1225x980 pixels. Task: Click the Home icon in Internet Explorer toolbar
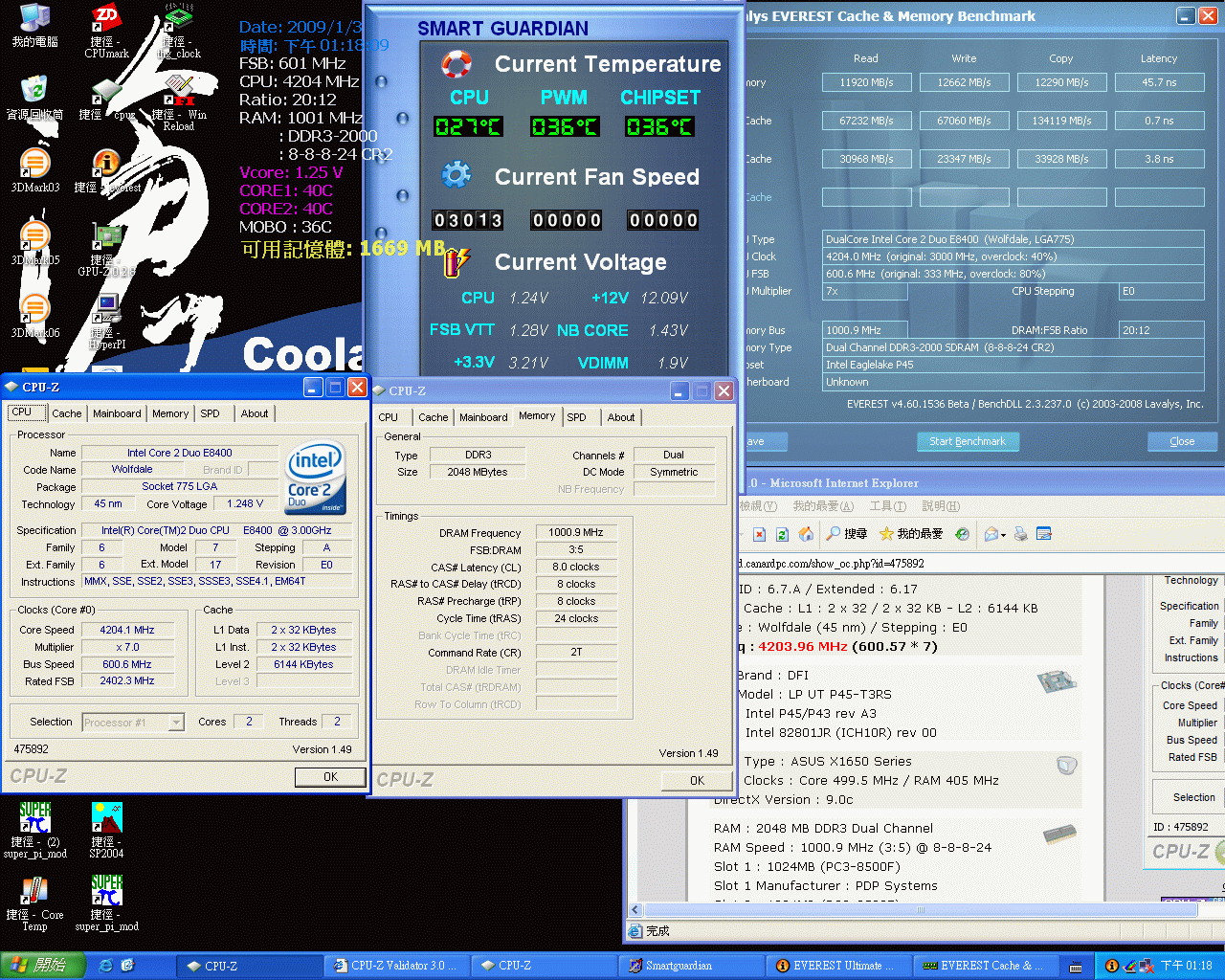tap(806, 534)
